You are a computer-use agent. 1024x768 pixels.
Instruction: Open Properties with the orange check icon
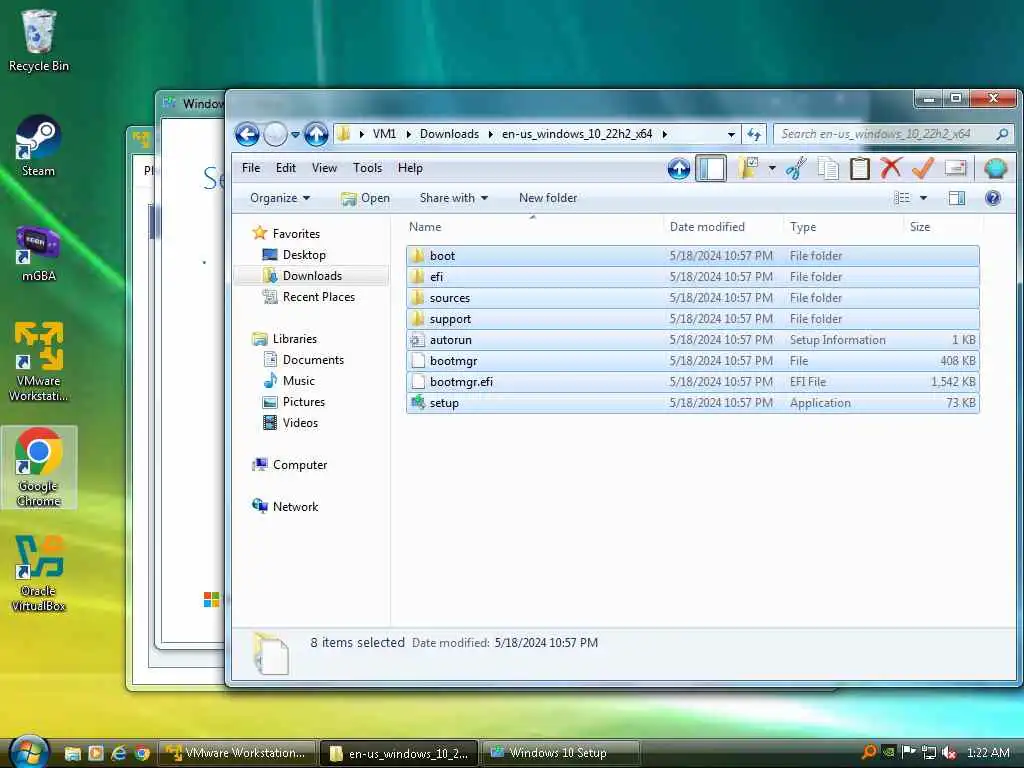pyautogui.click(x=922, y=168)
